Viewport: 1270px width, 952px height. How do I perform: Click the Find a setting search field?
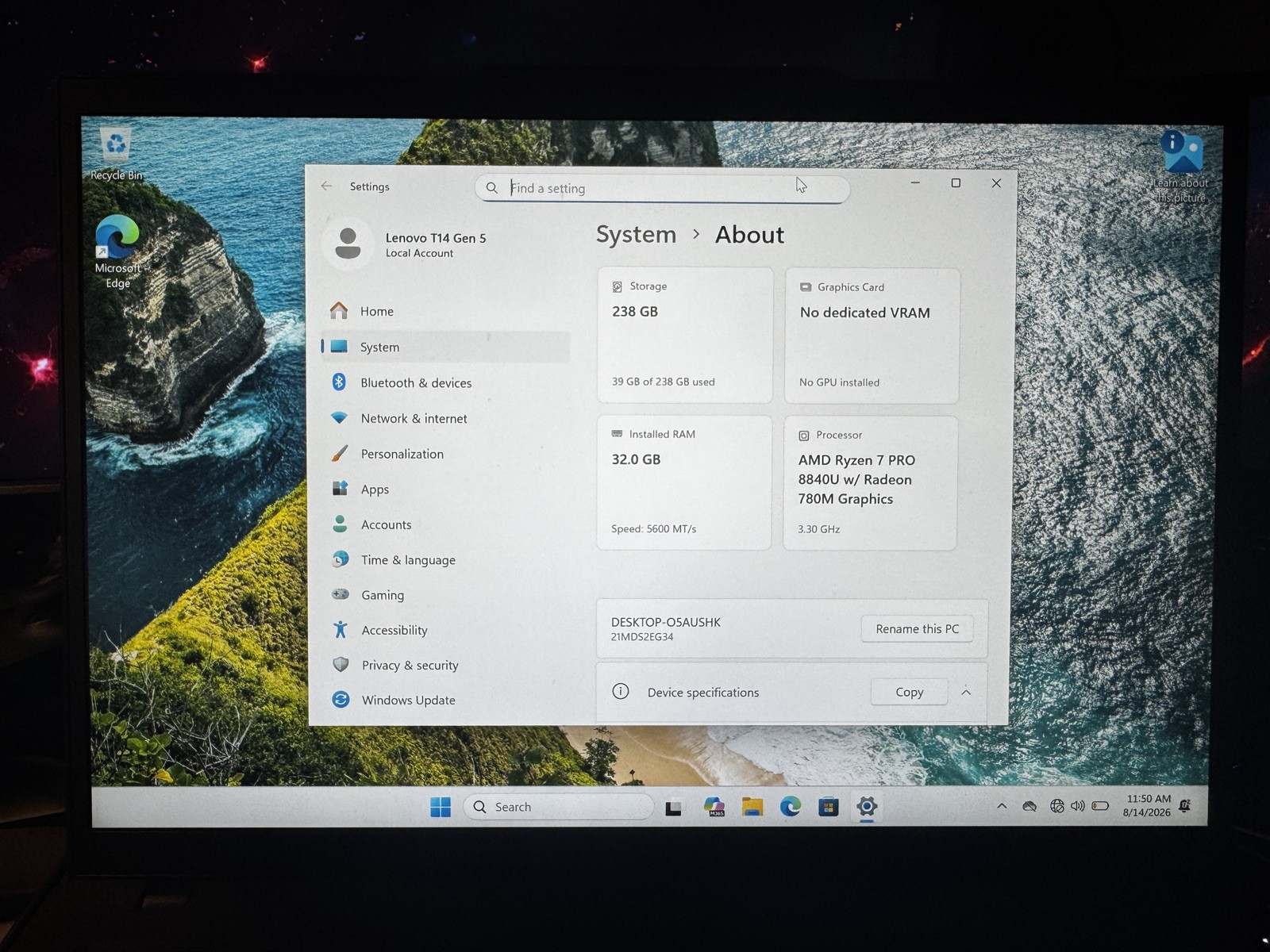pyautogui.click(x=662, y=188)
